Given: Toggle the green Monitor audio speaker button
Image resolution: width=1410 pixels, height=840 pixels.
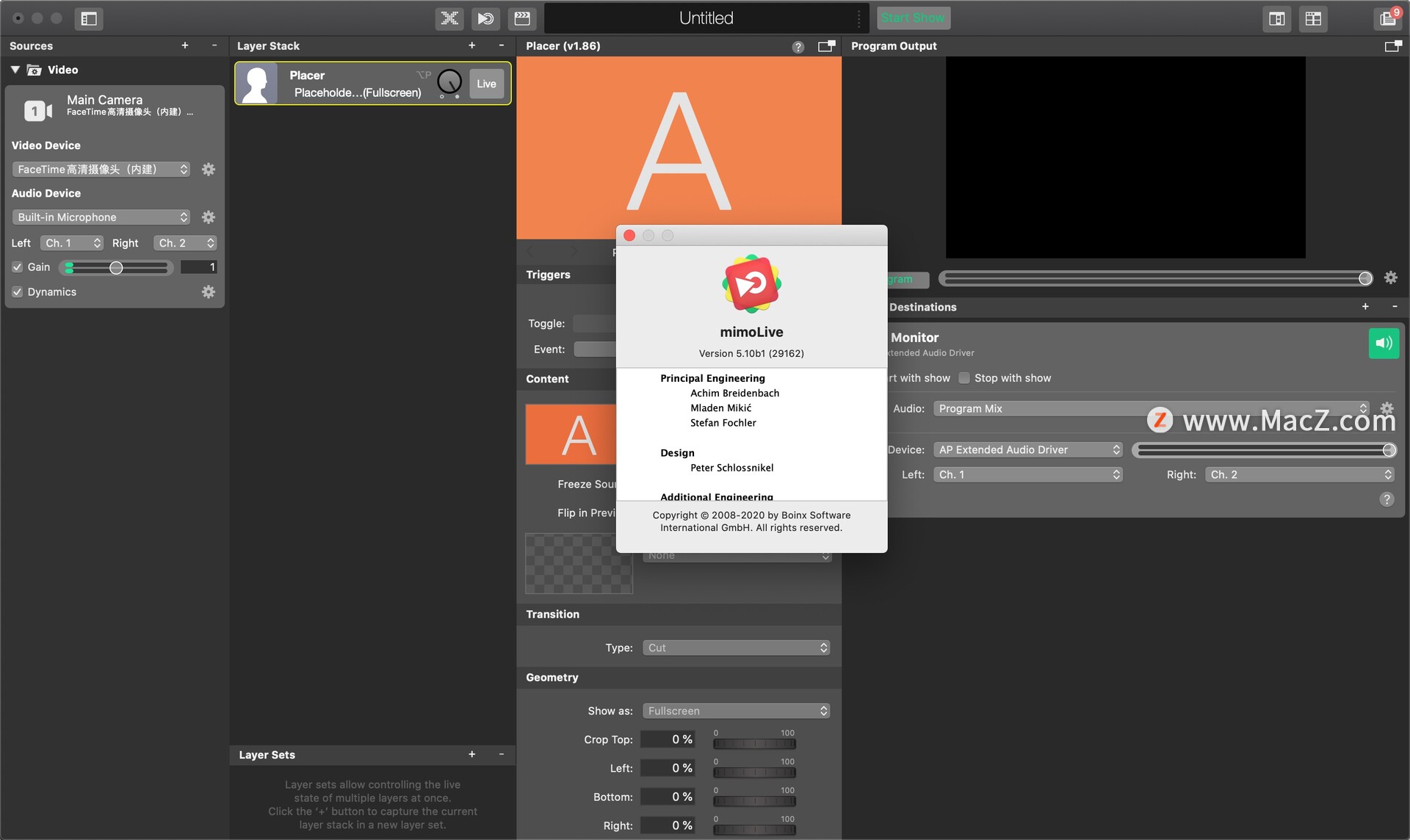Looking at the screenshot, I should [x=1384, y=343].
